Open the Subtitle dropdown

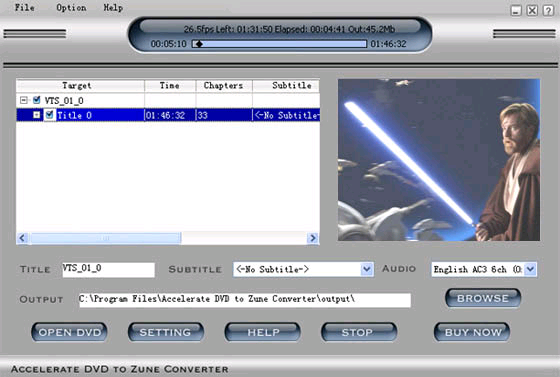click(303, 270)
